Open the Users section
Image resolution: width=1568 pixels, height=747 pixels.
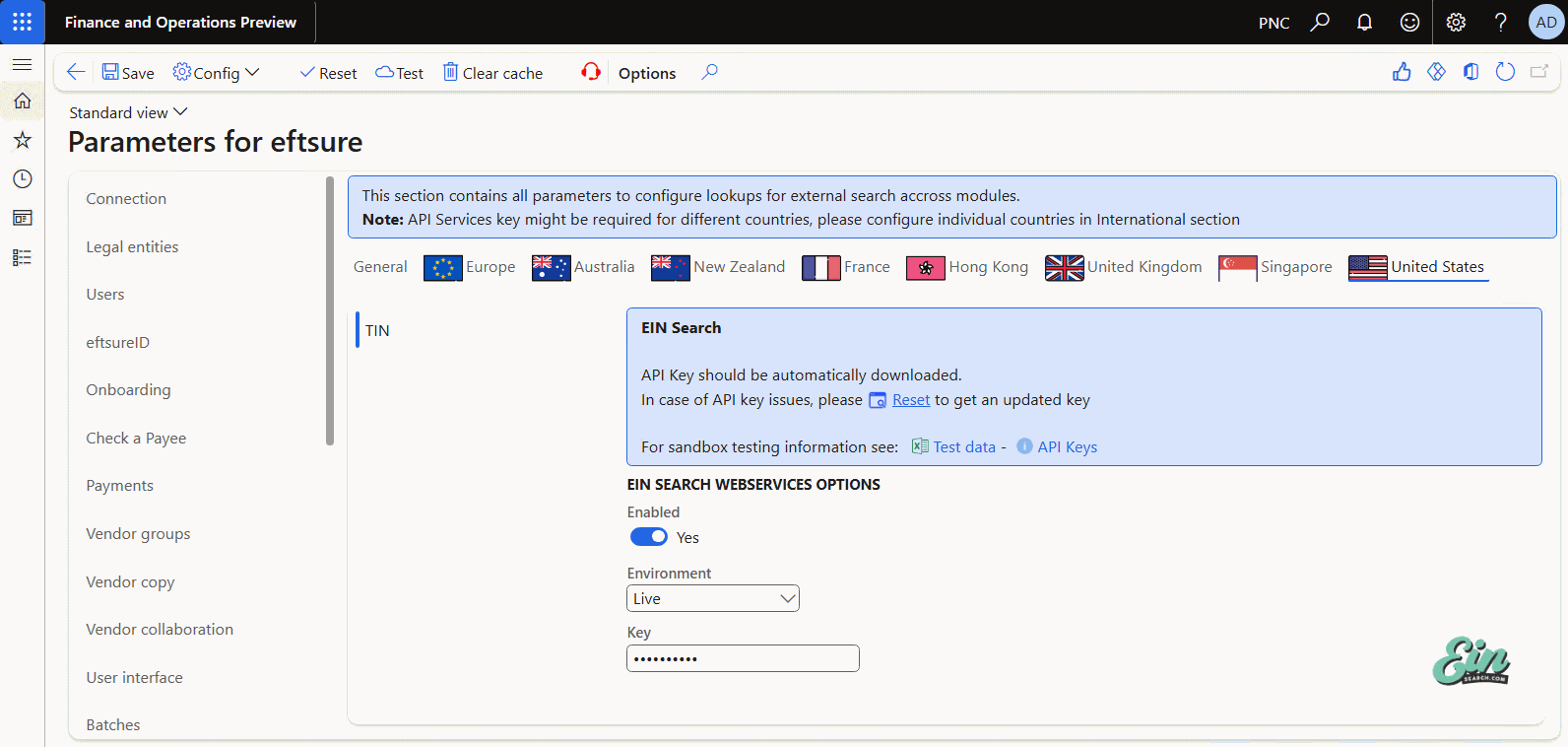[105, 294]
